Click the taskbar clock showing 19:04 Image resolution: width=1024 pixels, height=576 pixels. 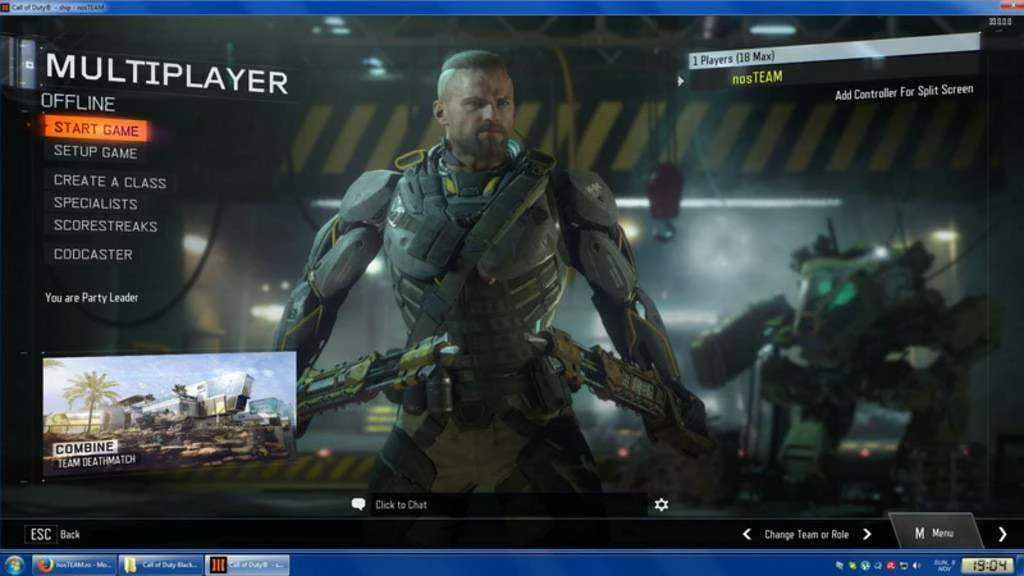click(989, 565)
